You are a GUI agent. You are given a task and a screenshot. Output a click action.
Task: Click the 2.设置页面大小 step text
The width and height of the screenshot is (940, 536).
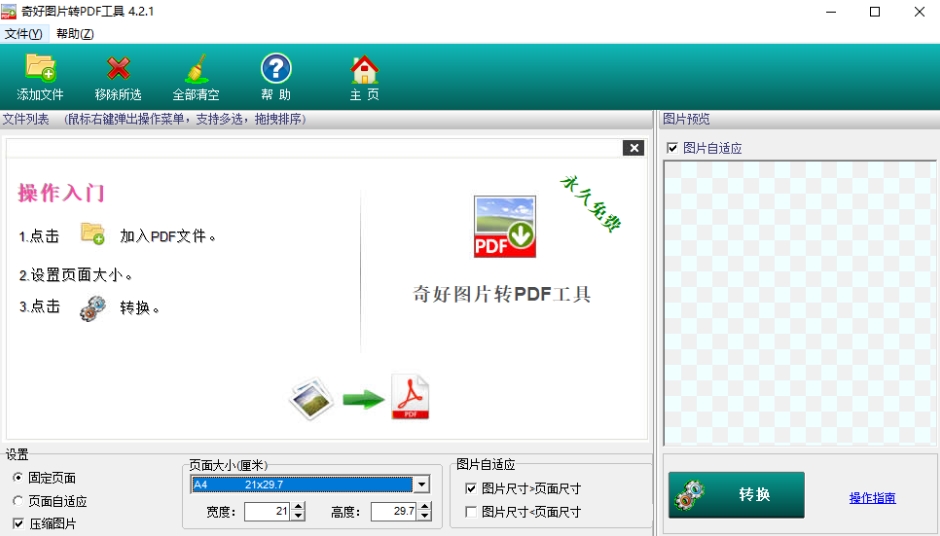[x=76, y=275]
